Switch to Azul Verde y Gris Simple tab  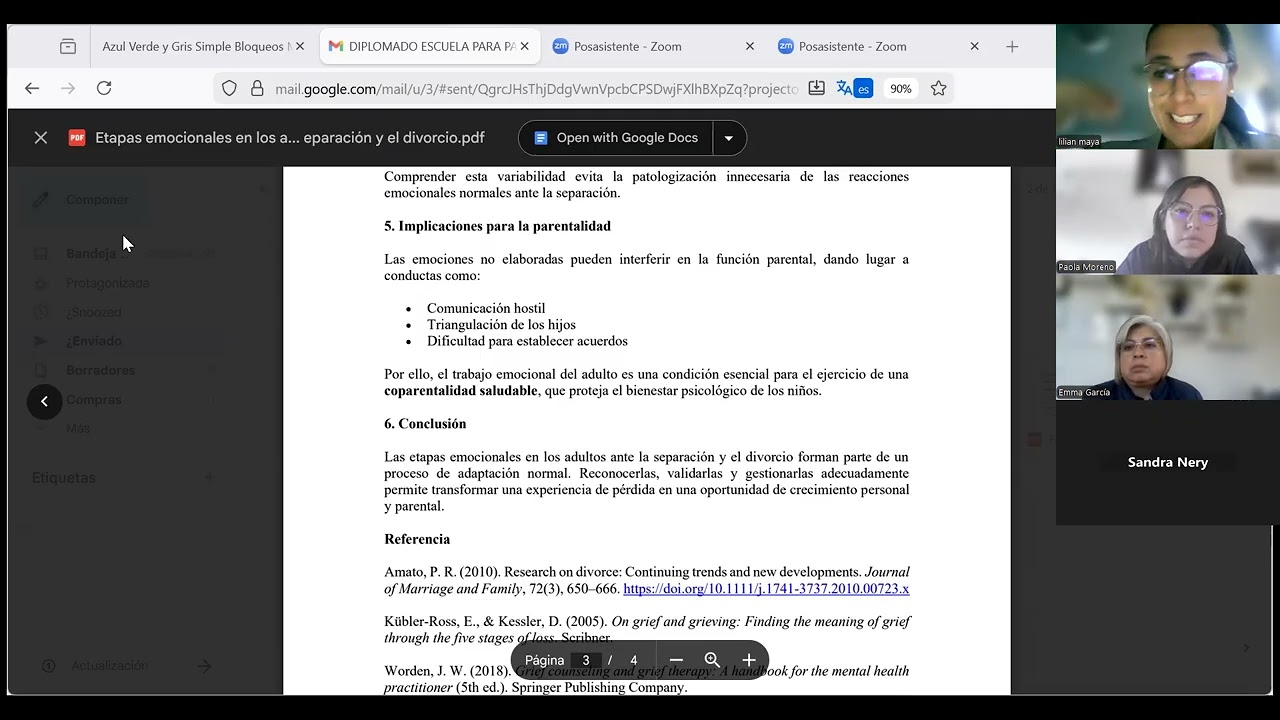point(197,46)
